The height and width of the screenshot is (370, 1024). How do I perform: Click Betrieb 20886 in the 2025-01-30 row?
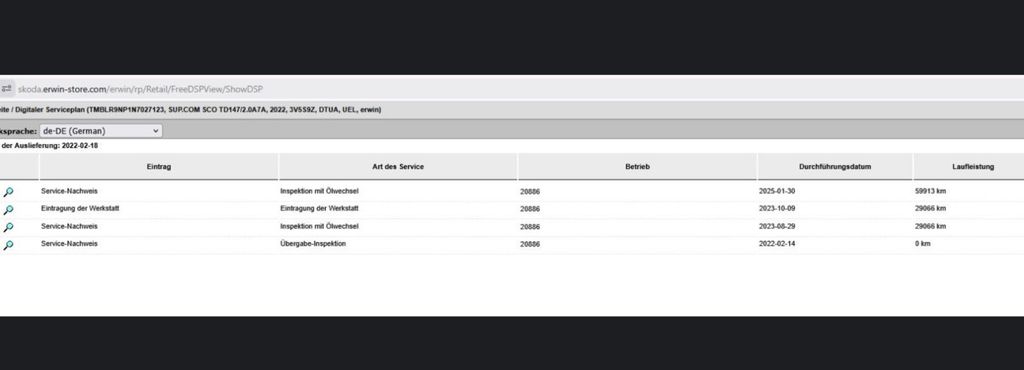pyautogui.click(x=530, y=192)
